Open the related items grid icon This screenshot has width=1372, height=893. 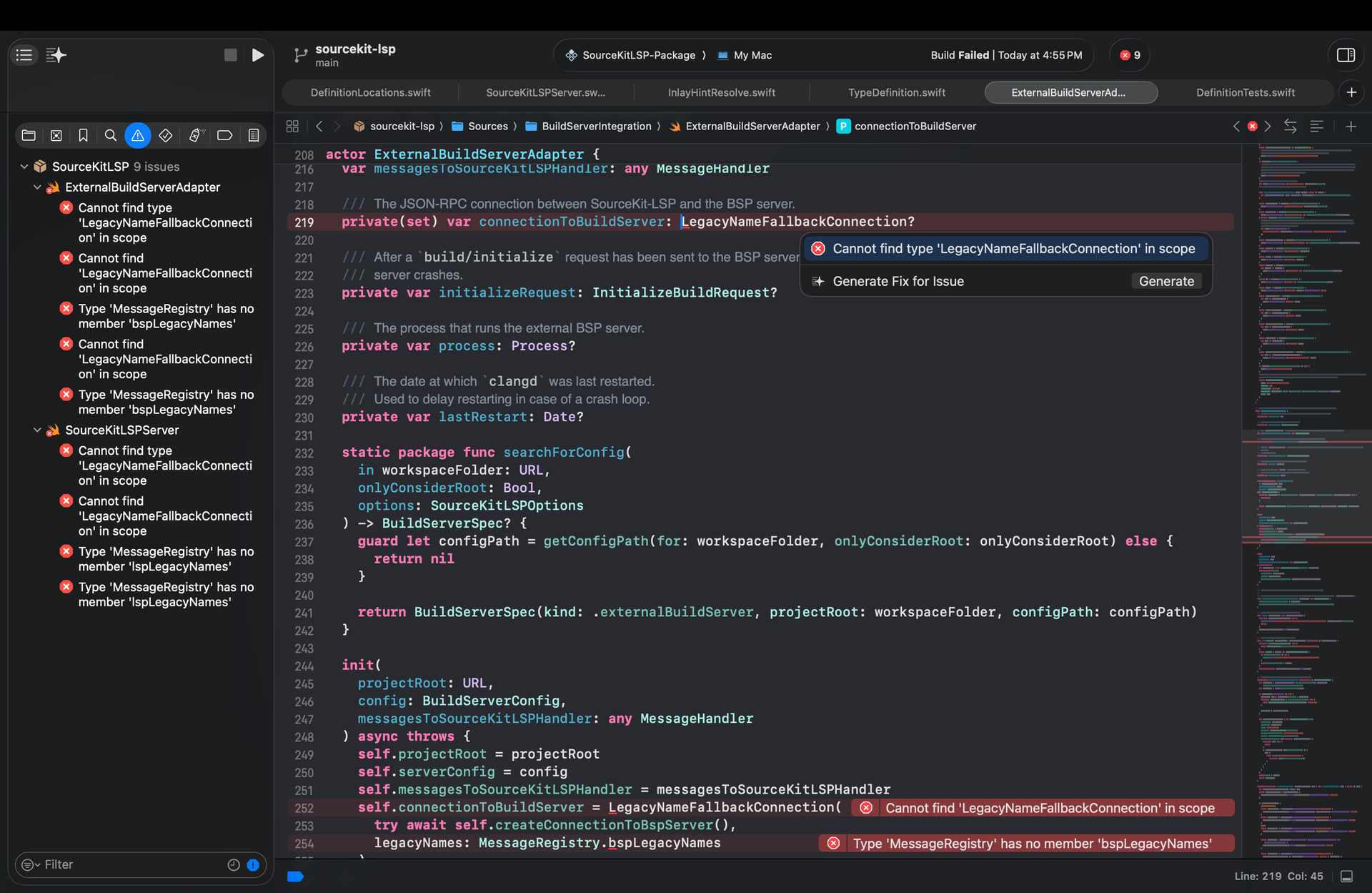pyautogui.click(x=292, y=126)
